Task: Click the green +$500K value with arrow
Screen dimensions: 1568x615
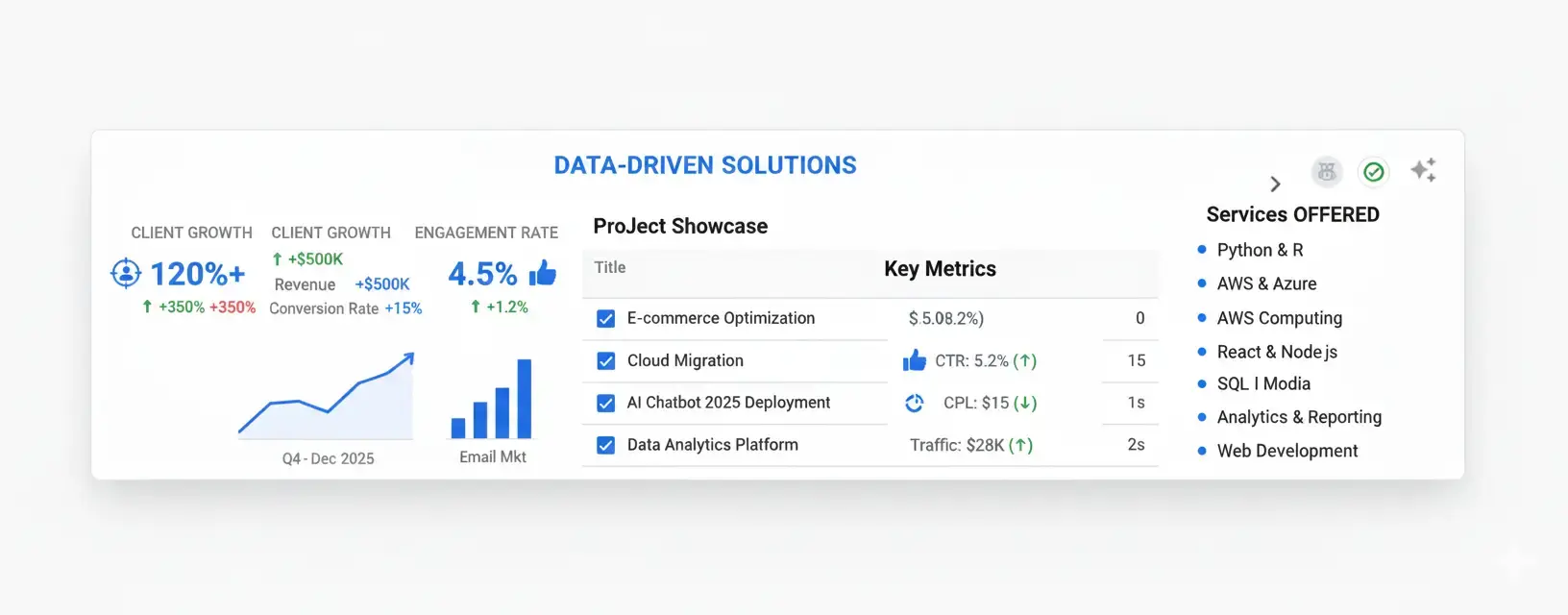Action: coord(307,259)
